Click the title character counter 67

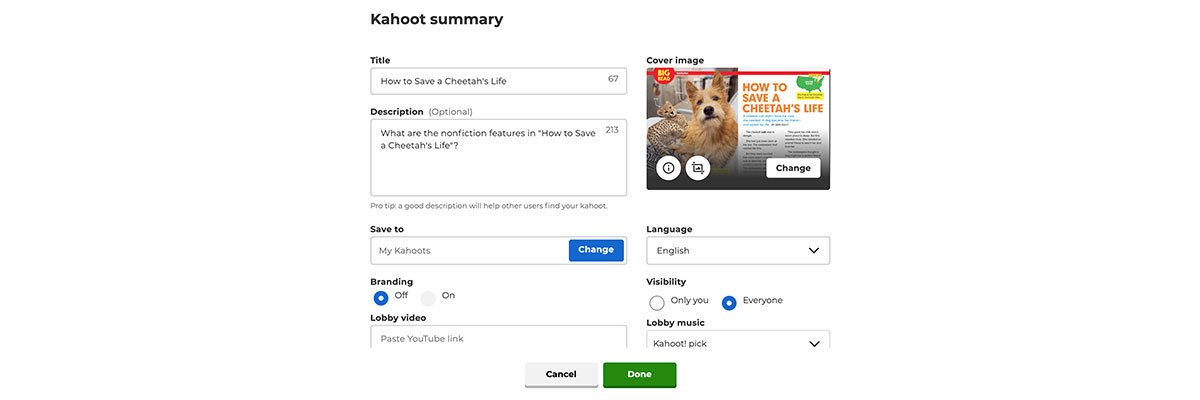coord(613,79)
